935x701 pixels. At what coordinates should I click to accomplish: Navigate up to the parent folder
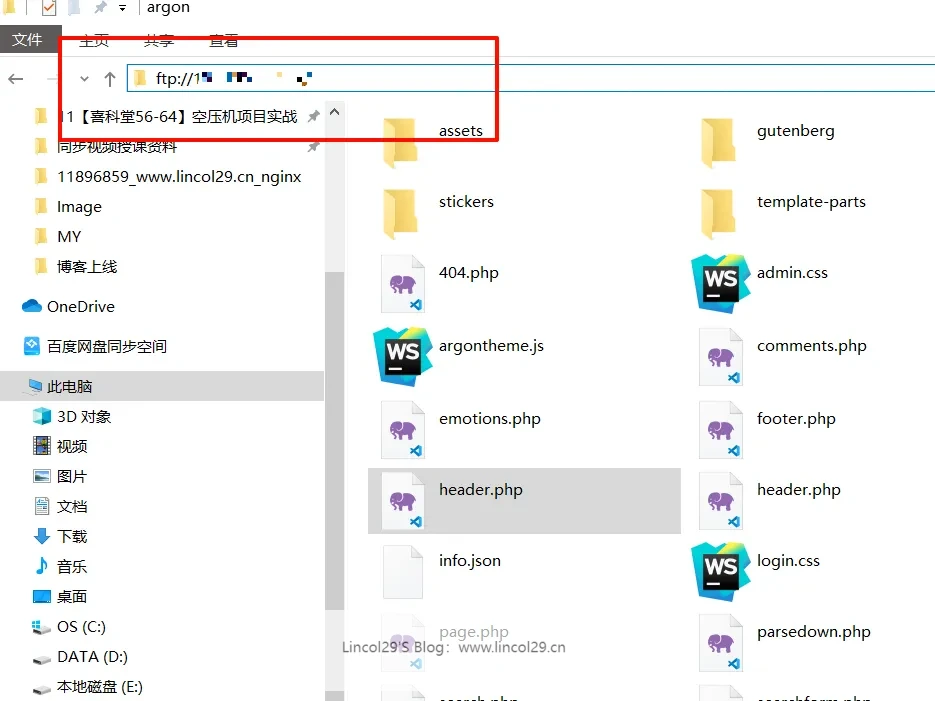(x=110, y=79)
